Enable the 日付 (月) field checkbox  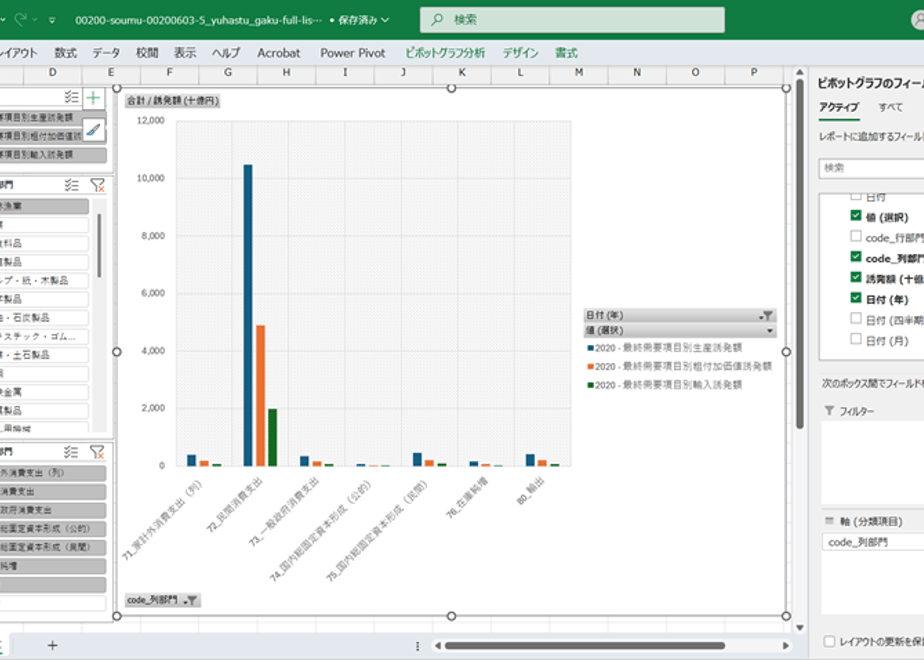(856, 339)
